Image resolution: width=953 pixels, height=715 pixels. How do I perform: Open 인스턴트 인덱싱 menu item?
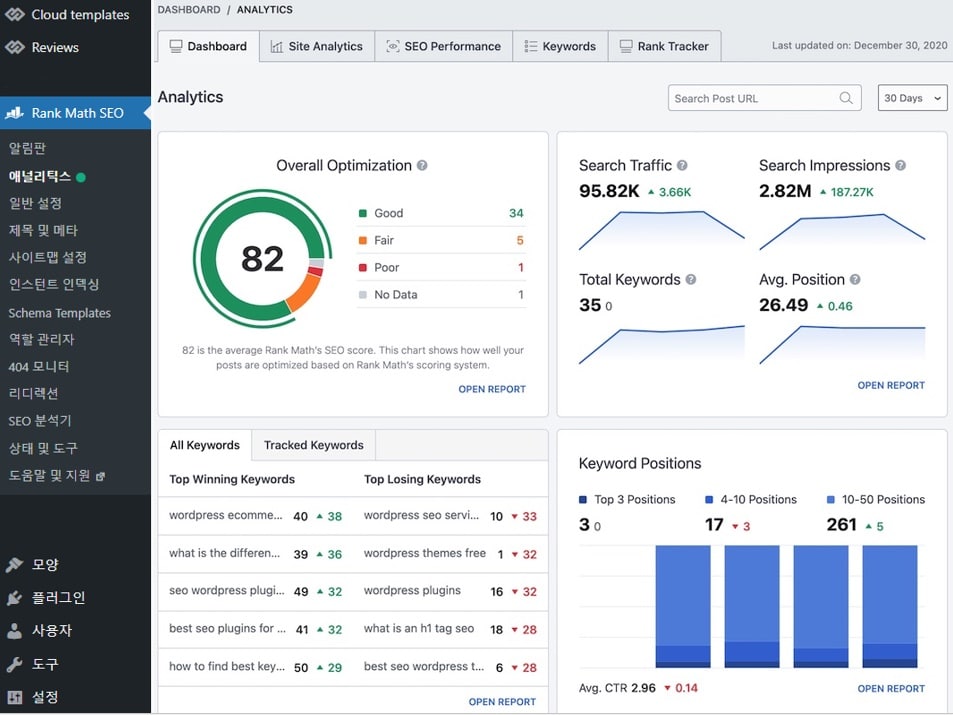[53, 284]
